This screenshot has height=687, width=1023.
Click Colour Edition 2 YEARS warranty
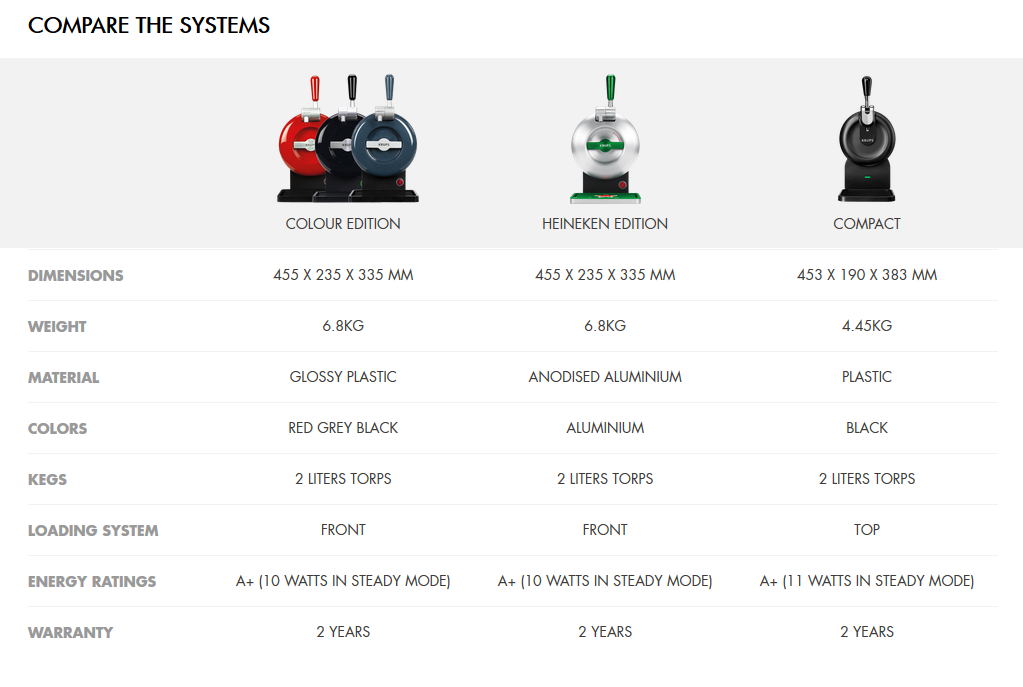[x=343, y=632]
